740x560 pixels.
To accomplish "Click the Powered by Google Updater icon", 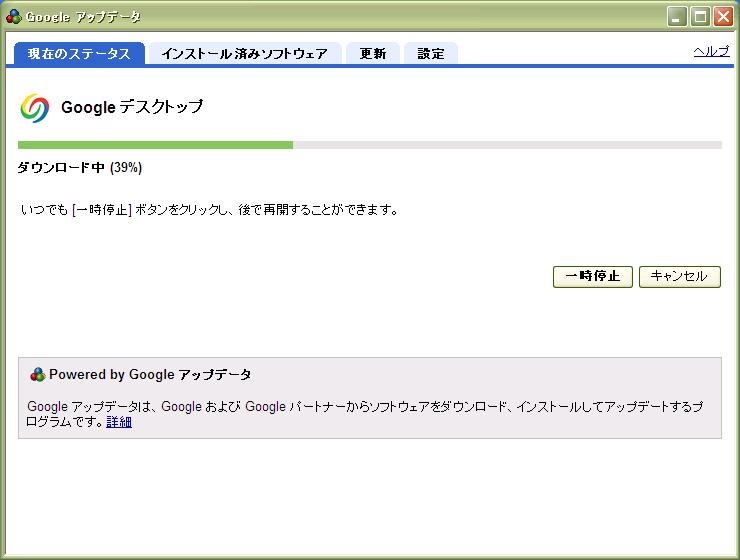I will tap(37, 375).
